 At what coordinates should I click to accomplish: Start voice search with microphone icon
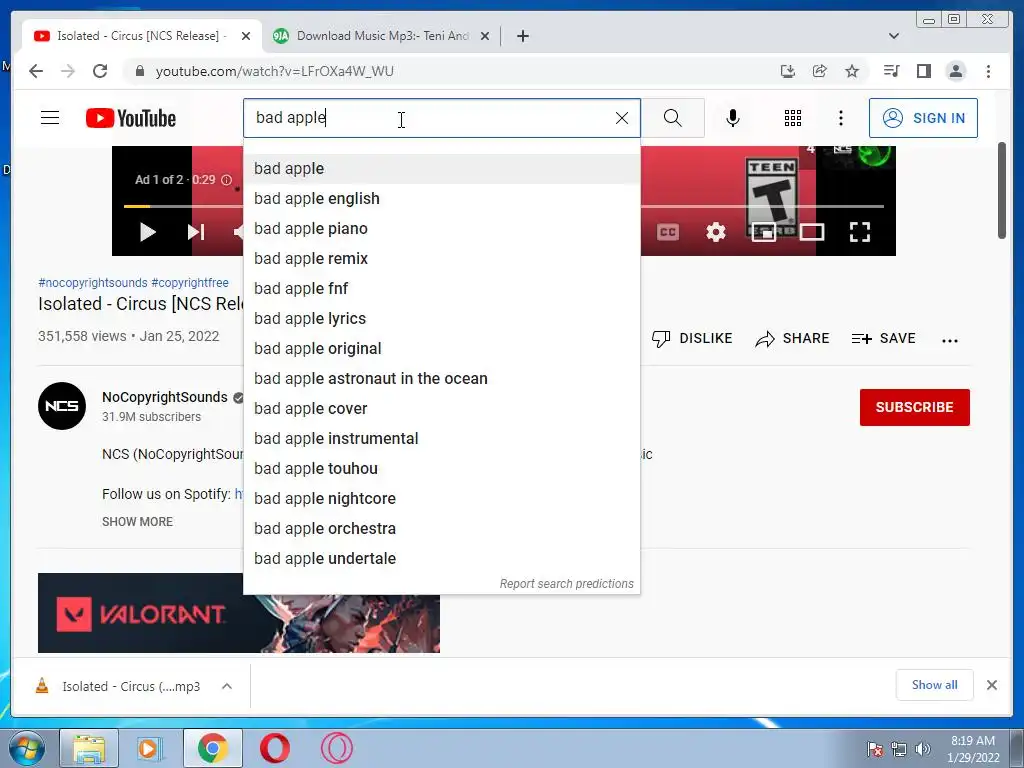tap(733, 118)
